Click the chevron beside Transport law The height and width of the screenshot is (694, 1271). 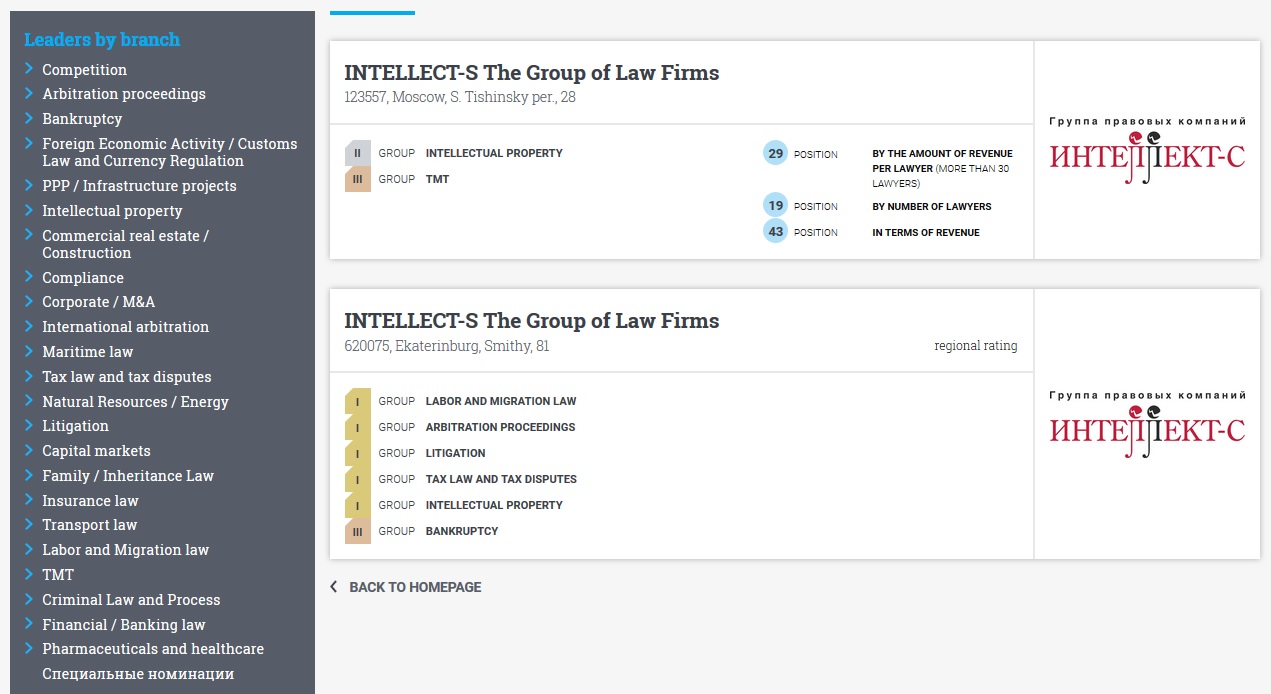click(x=30, y=524)
